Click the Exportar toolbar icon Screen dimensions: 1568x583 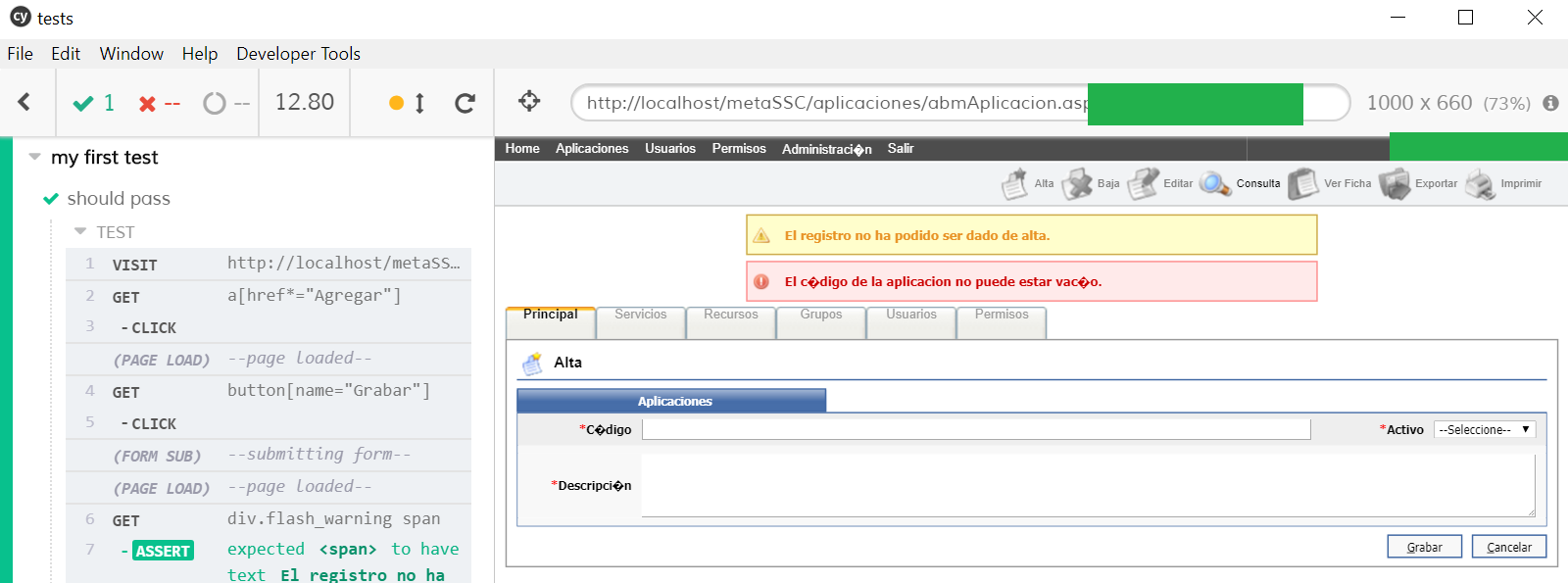1395,183
